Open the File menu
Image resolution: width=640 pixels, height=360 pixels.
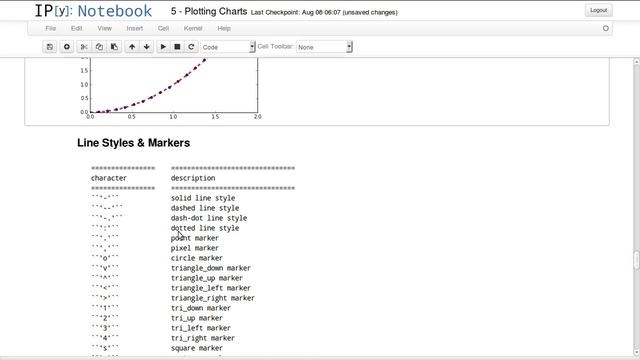coord(51,28)
